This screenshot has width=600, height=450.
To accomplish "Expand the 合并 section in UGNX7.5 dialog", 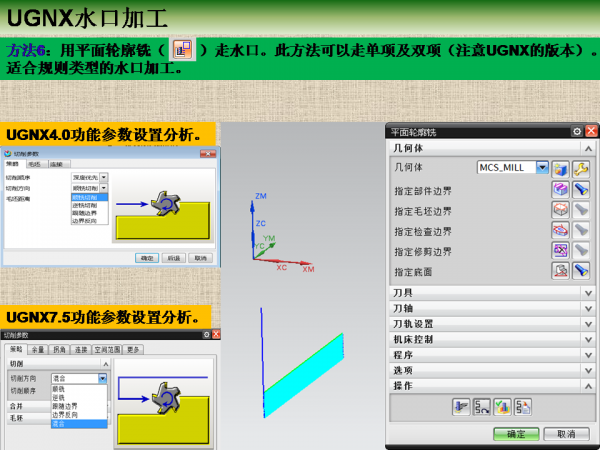I will 59,406.
